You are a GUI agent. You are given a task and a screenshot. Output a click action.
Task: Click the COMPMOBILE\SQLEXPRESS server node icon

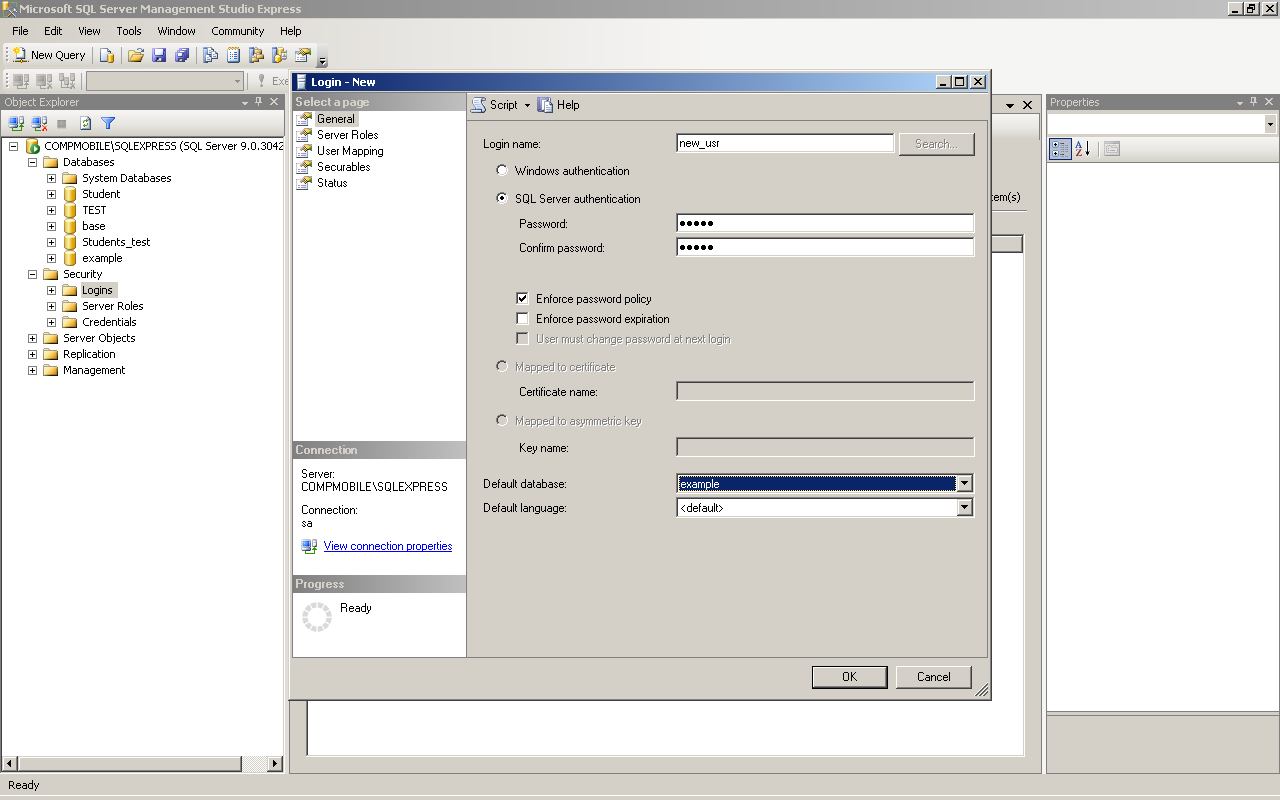(x=33, y=146)
